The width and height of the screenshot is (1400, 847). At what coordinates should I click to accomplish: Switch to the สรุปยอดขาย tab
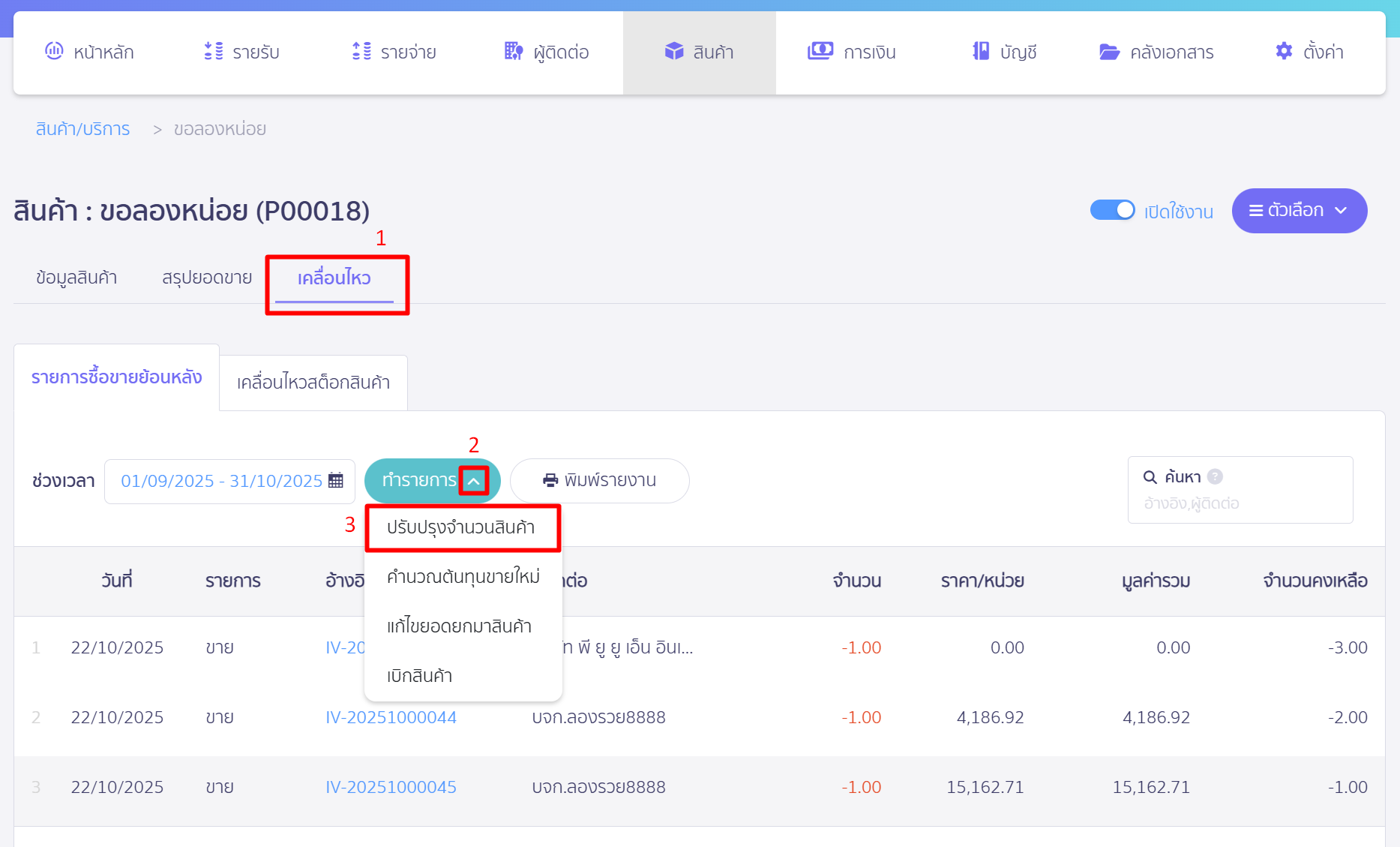click(207, 277)
